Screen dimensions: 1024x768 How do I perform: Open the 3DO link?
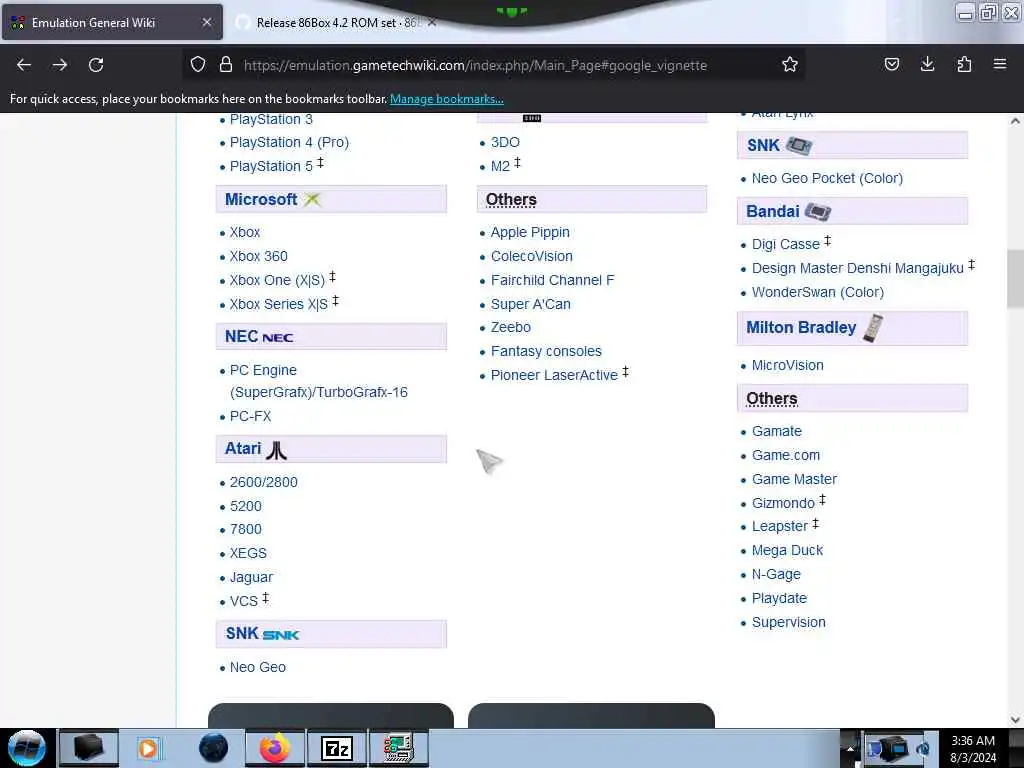pos(505,142)
